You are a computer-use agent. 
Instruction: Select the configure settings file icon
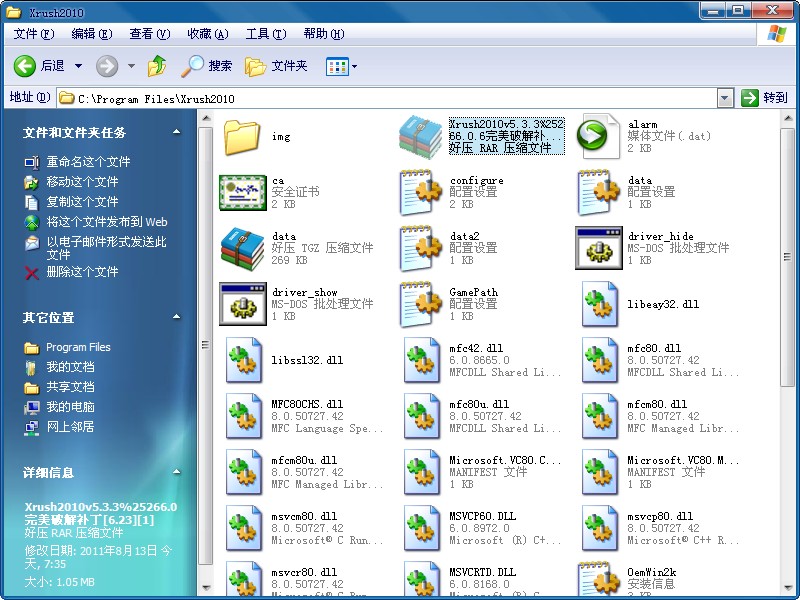pos(421,192)
